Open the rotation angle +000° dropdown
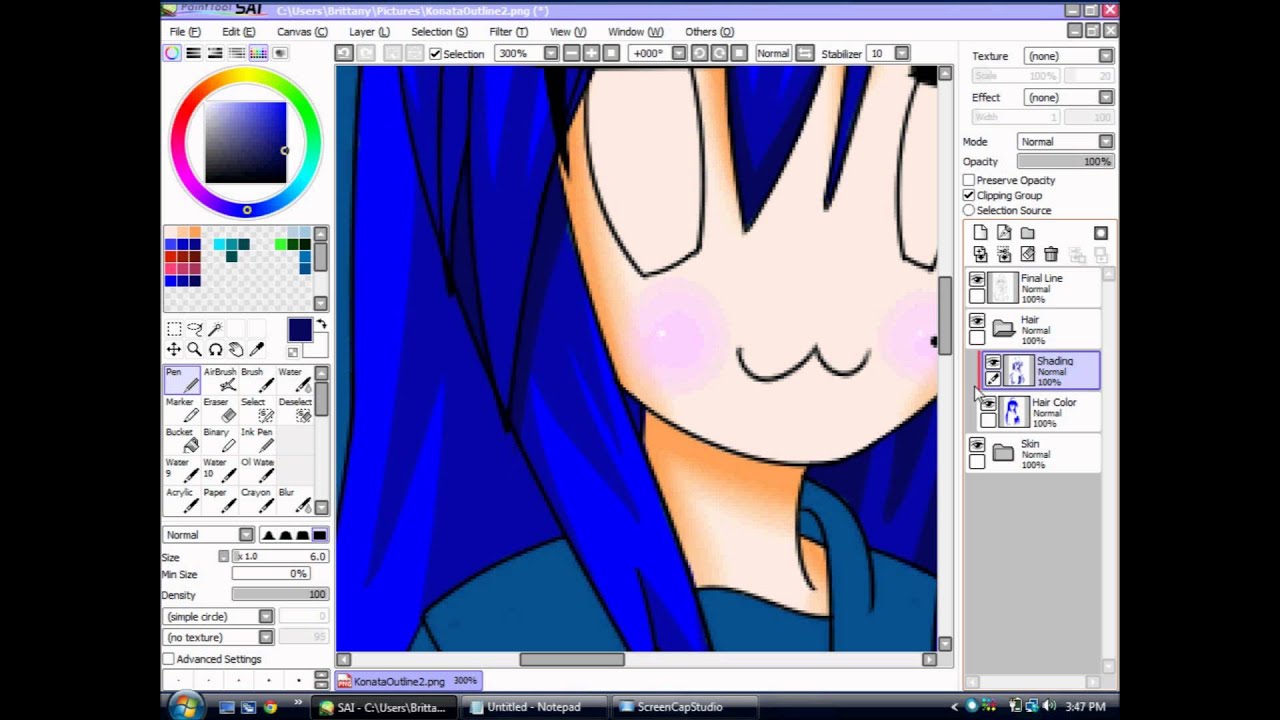 pos(679,53)
